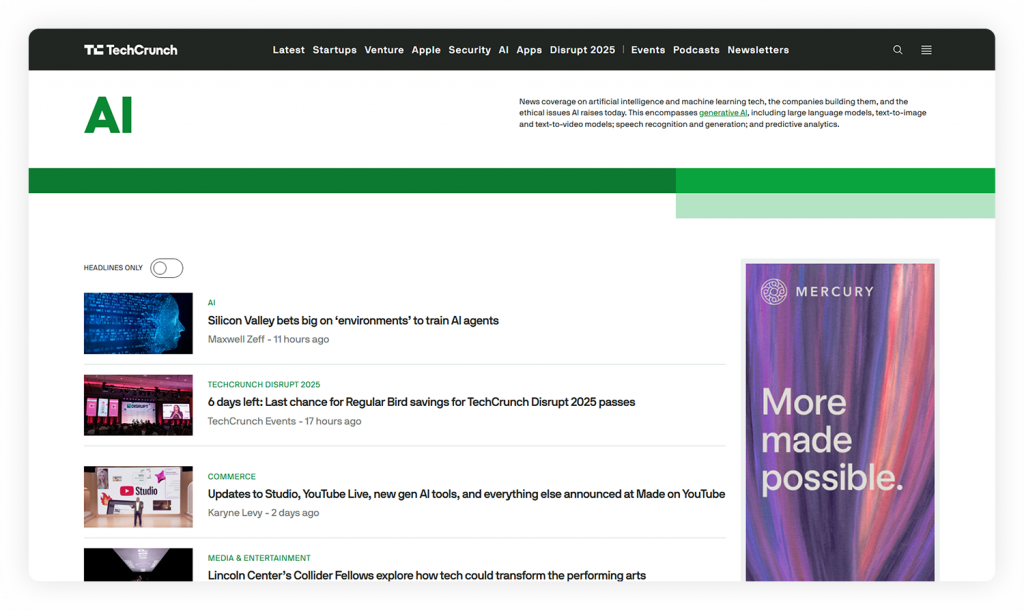The height and width of the screenshot is (610, 1024).
Task: Open the Apps section
Action: pyautogui.click(x=529, y=50)
